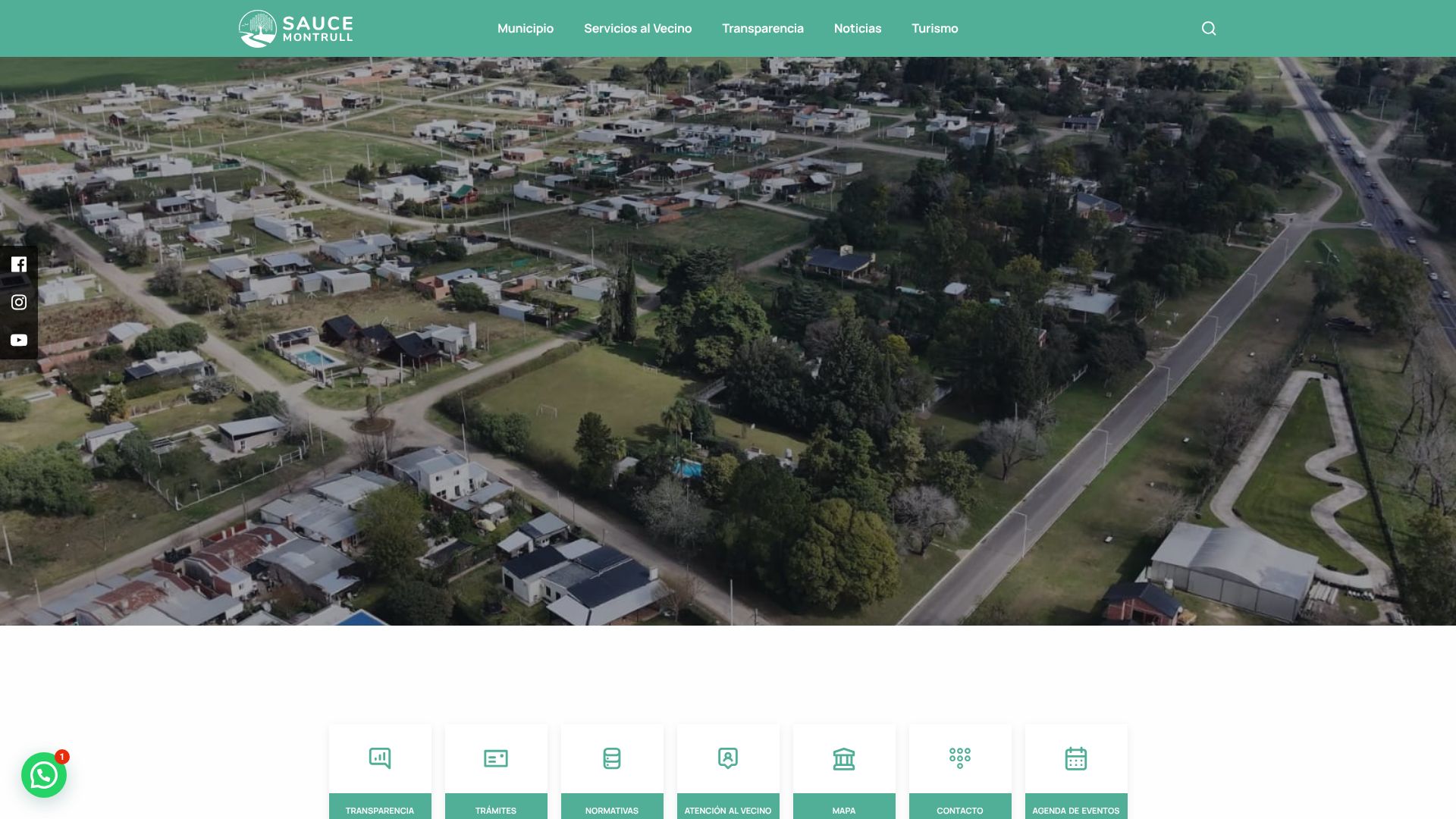Click the Sauce Montrull logo
Image resolution: width=1456 pixels, height=819 pixels.
coord(296,29)
